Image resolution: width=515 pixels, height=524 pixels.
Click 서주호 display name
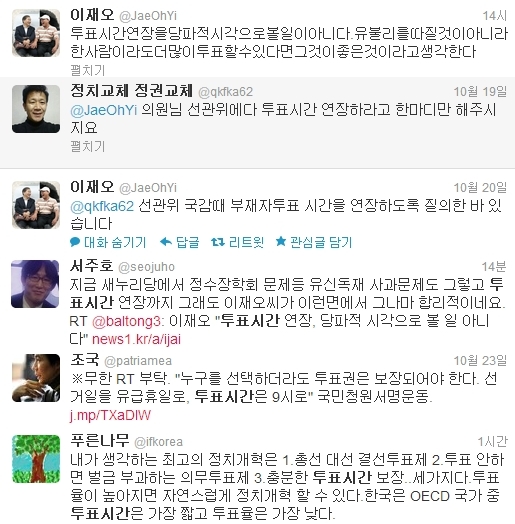point(92,265)
